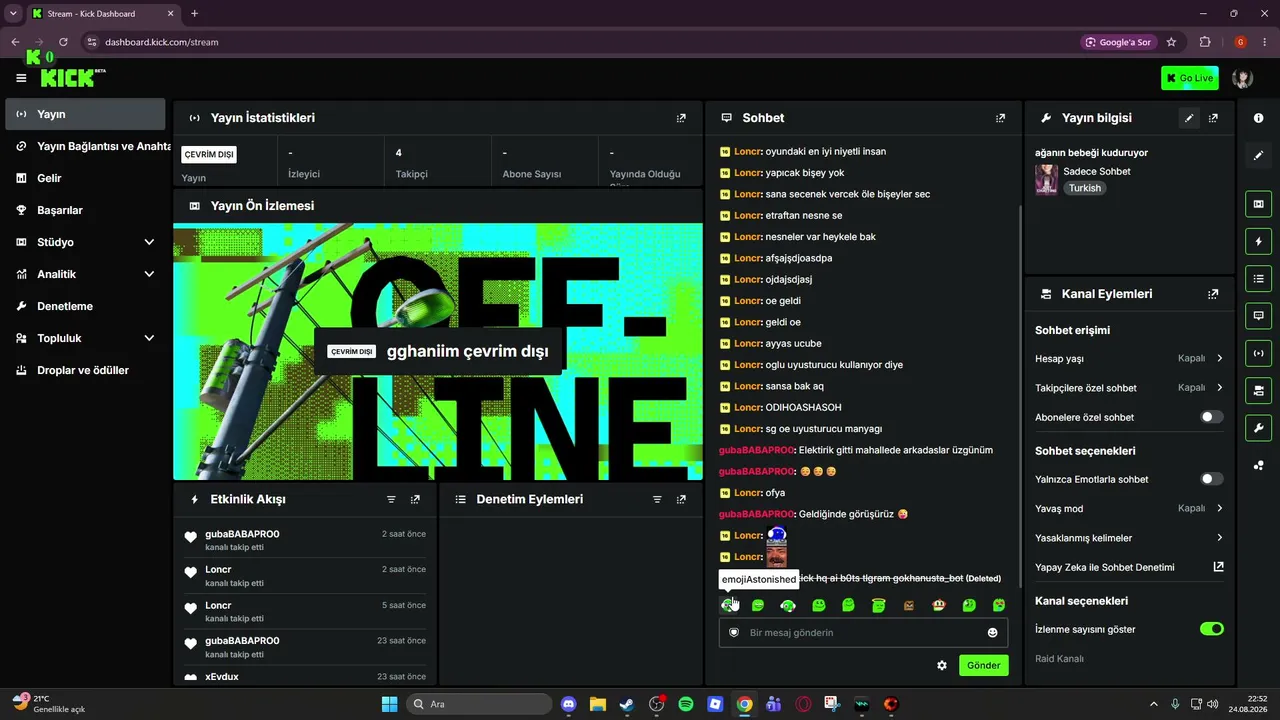Open Hesap yaşı setting
This screenshot has width=1280, height=720.
coord(1129,358)
